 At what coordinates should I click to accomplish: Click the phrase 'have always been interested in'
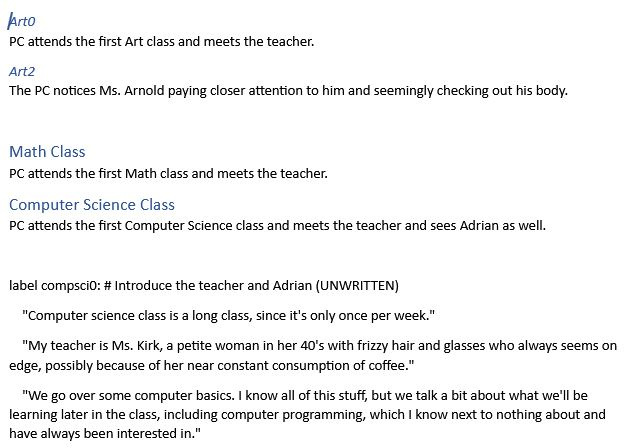(102, 433)
